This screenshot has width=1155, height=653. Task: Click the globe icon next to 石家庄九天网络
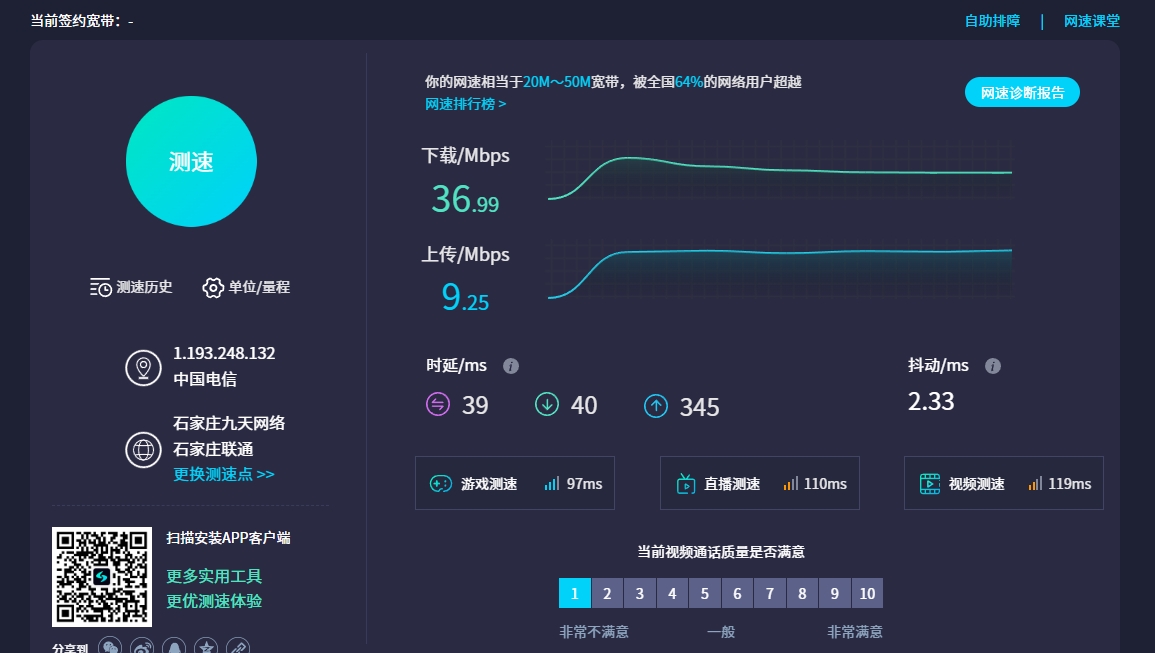tap(143, 449)
